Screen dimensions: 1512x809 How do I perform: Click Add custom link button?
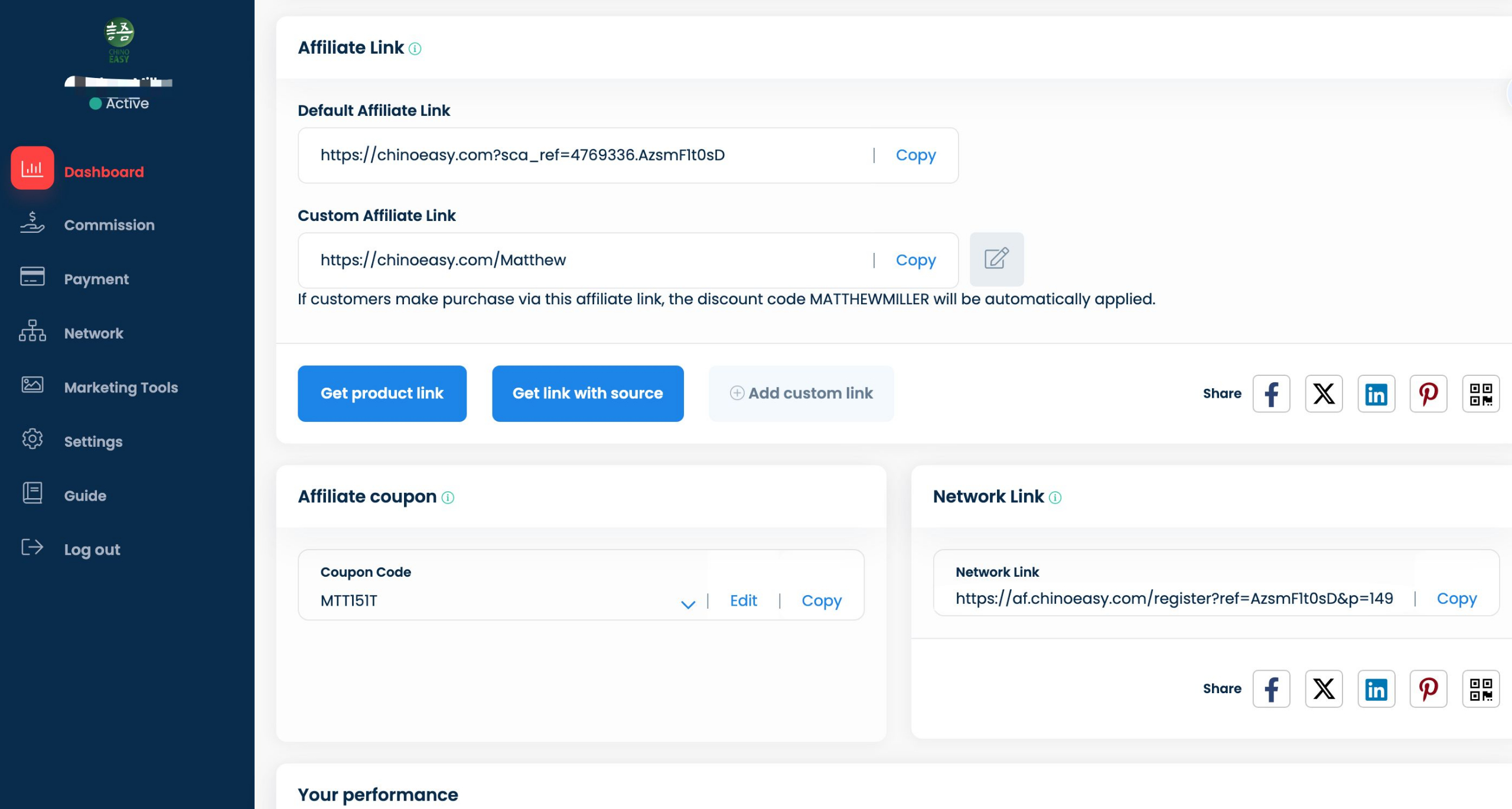(x=801, y=393)
